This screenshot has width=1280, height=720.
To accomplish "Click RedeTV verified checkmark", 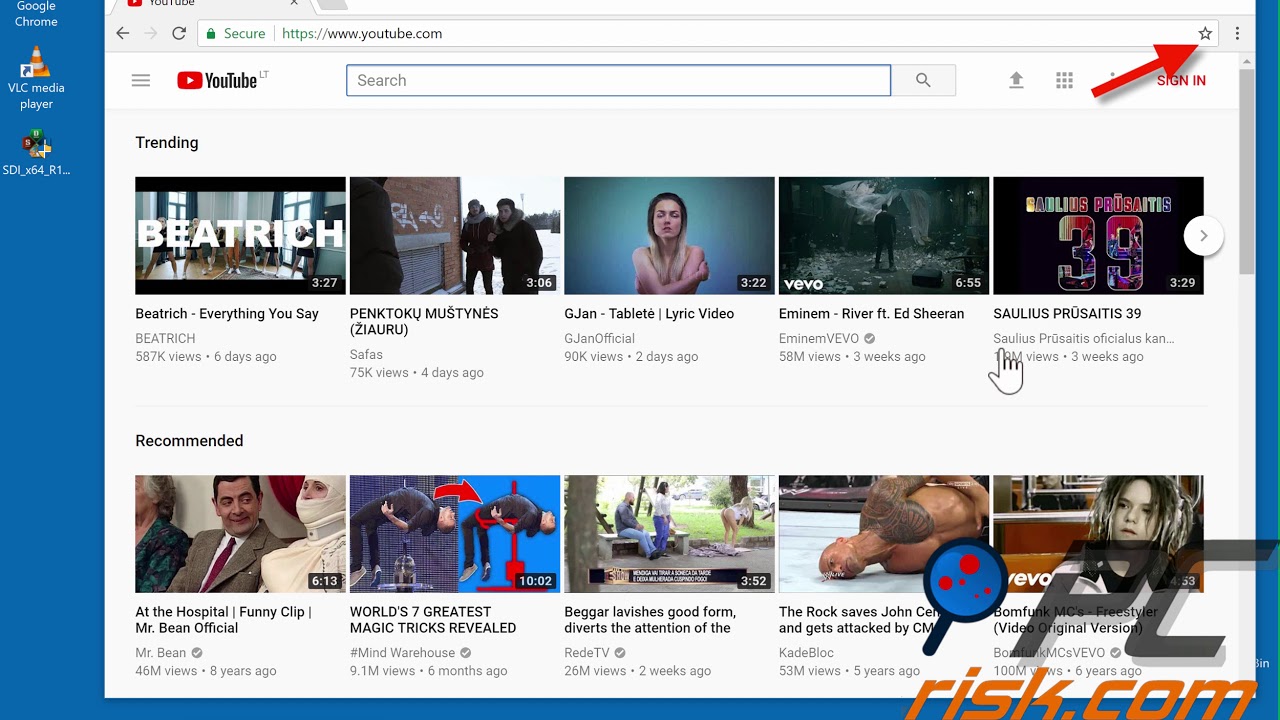I will [x=620, y=653].
